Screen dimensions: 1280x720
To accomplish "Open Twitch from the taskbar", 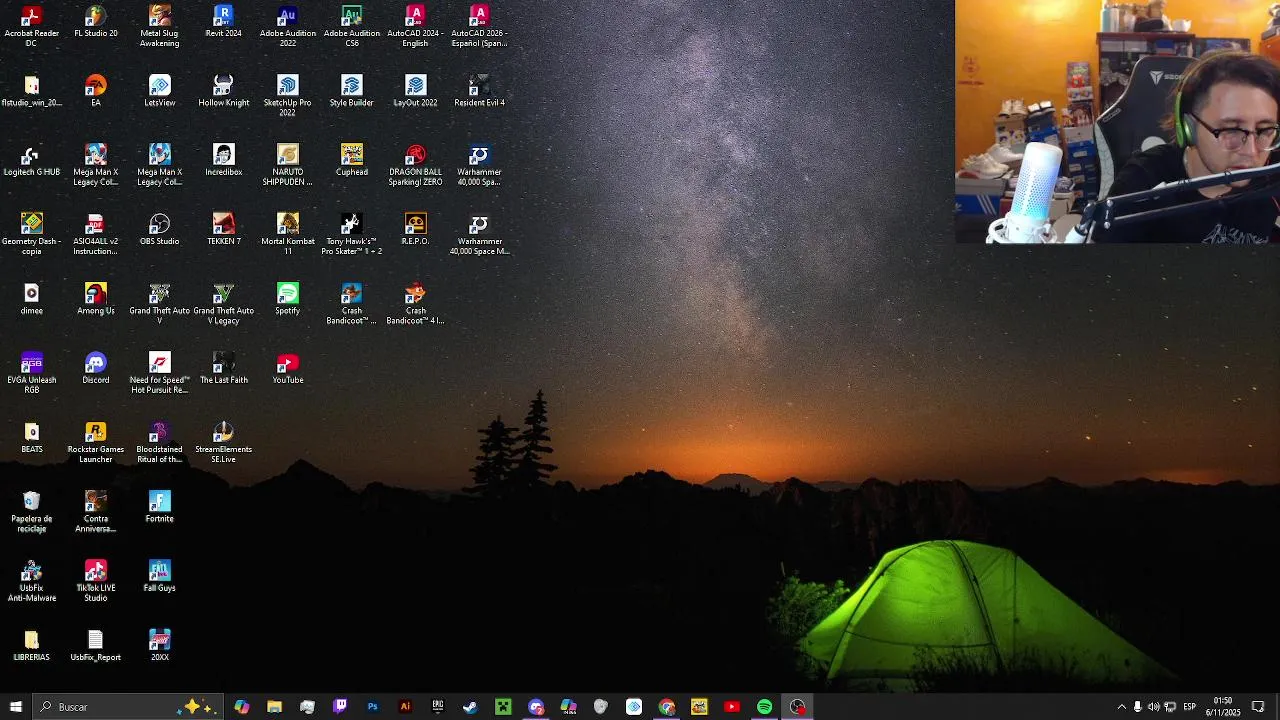I will point(340,707).
